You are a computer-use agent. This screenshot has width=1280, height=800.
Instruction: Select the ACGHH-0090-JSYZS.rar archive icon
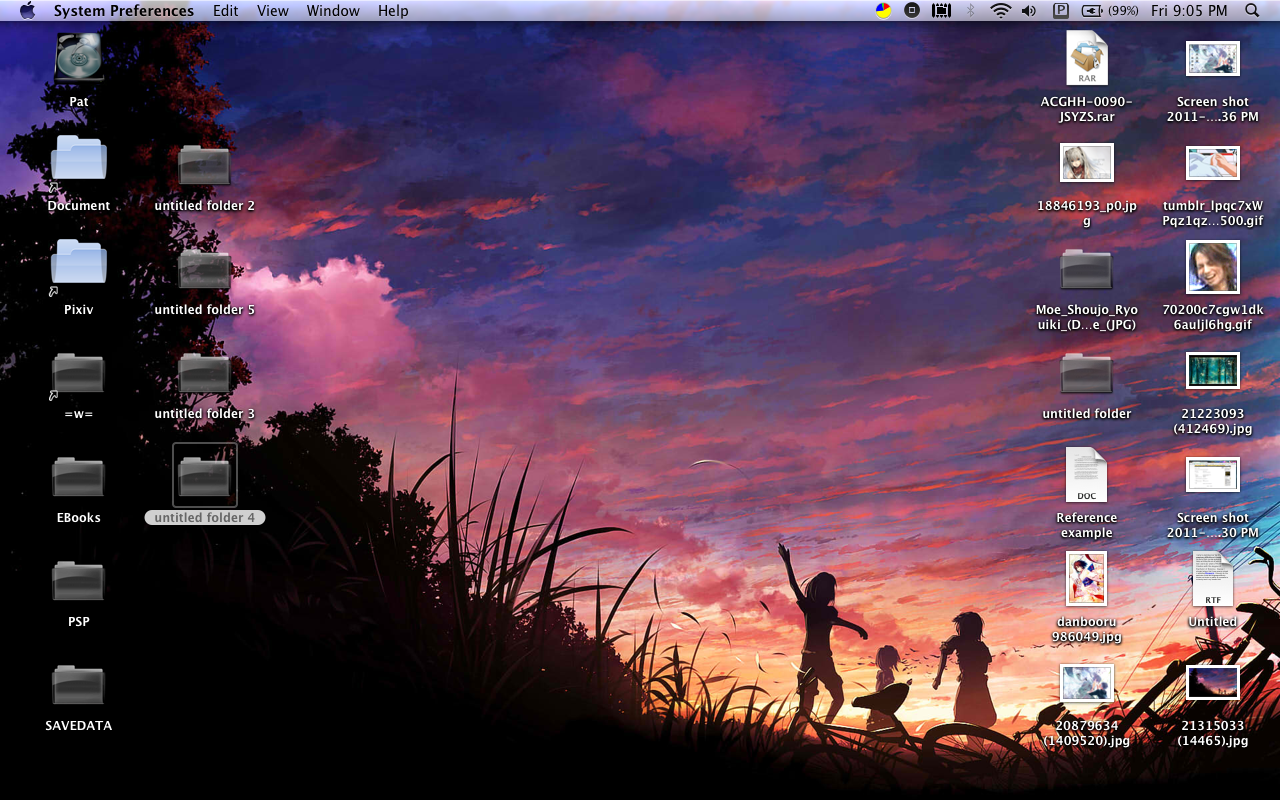click(x=1087, y=58)
